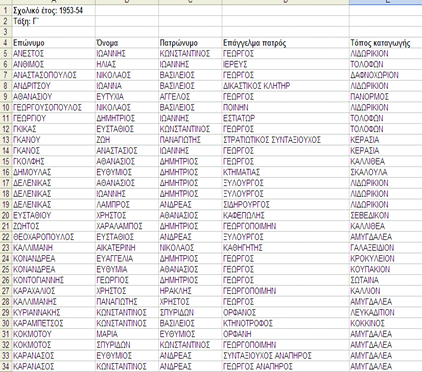Select the name cell 'ΕΥΤΥΧΙΑ'
Screen dimensions: 422x372
click(x=127, y=97)
